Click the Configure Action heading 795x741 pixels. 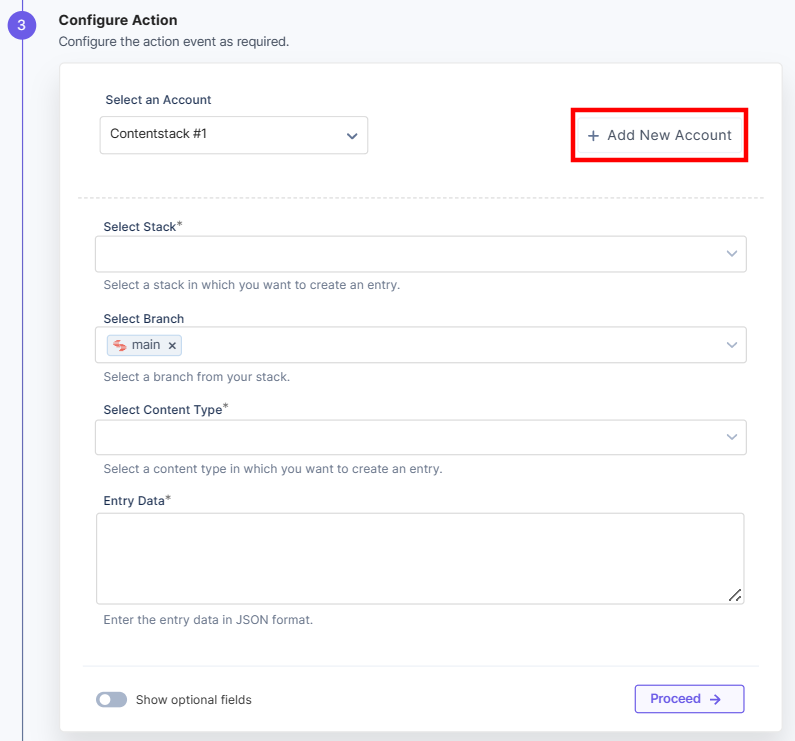118,20
